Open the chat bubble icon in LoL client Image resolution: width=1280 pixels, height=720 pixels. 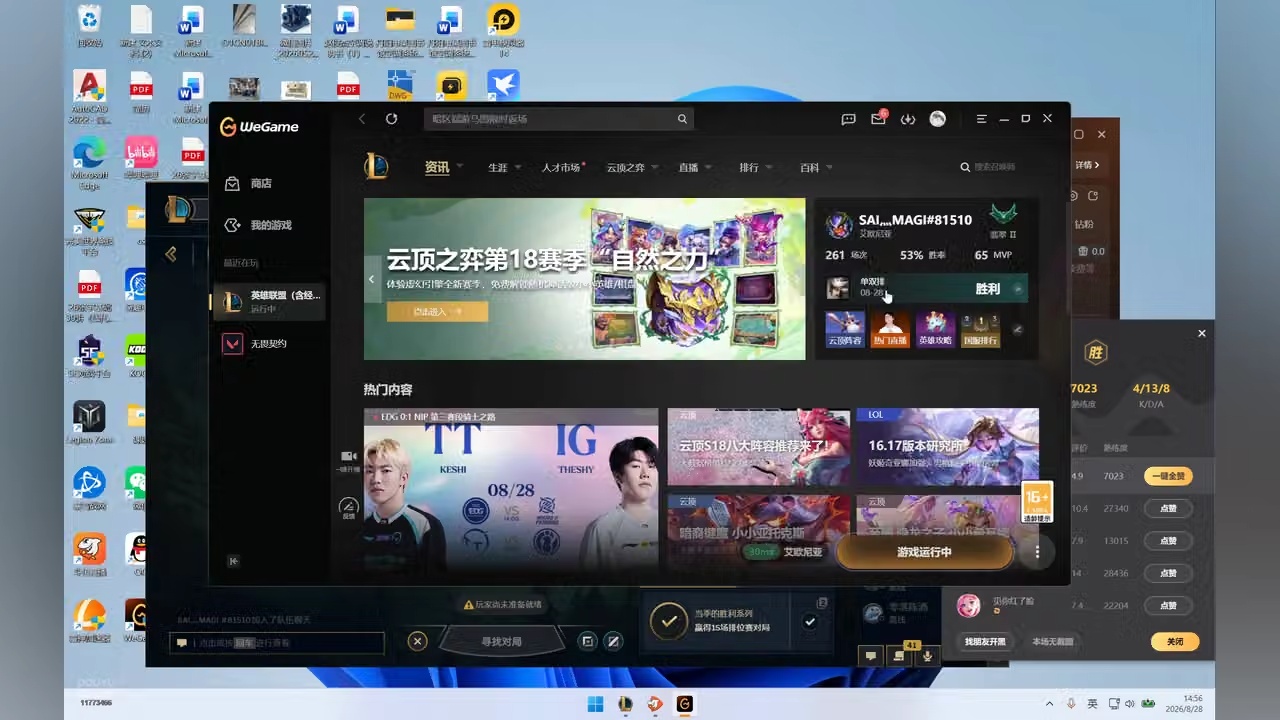[871, 655]
